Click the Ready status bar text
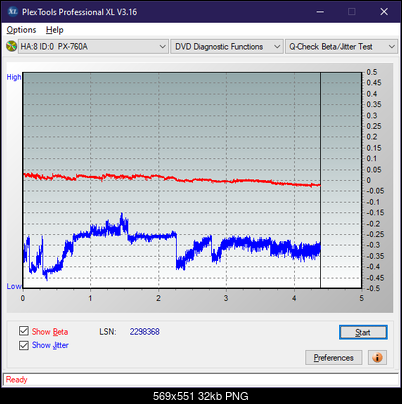Image resolution: width=402 pixels, height=404 pixels. click(16, 379)
